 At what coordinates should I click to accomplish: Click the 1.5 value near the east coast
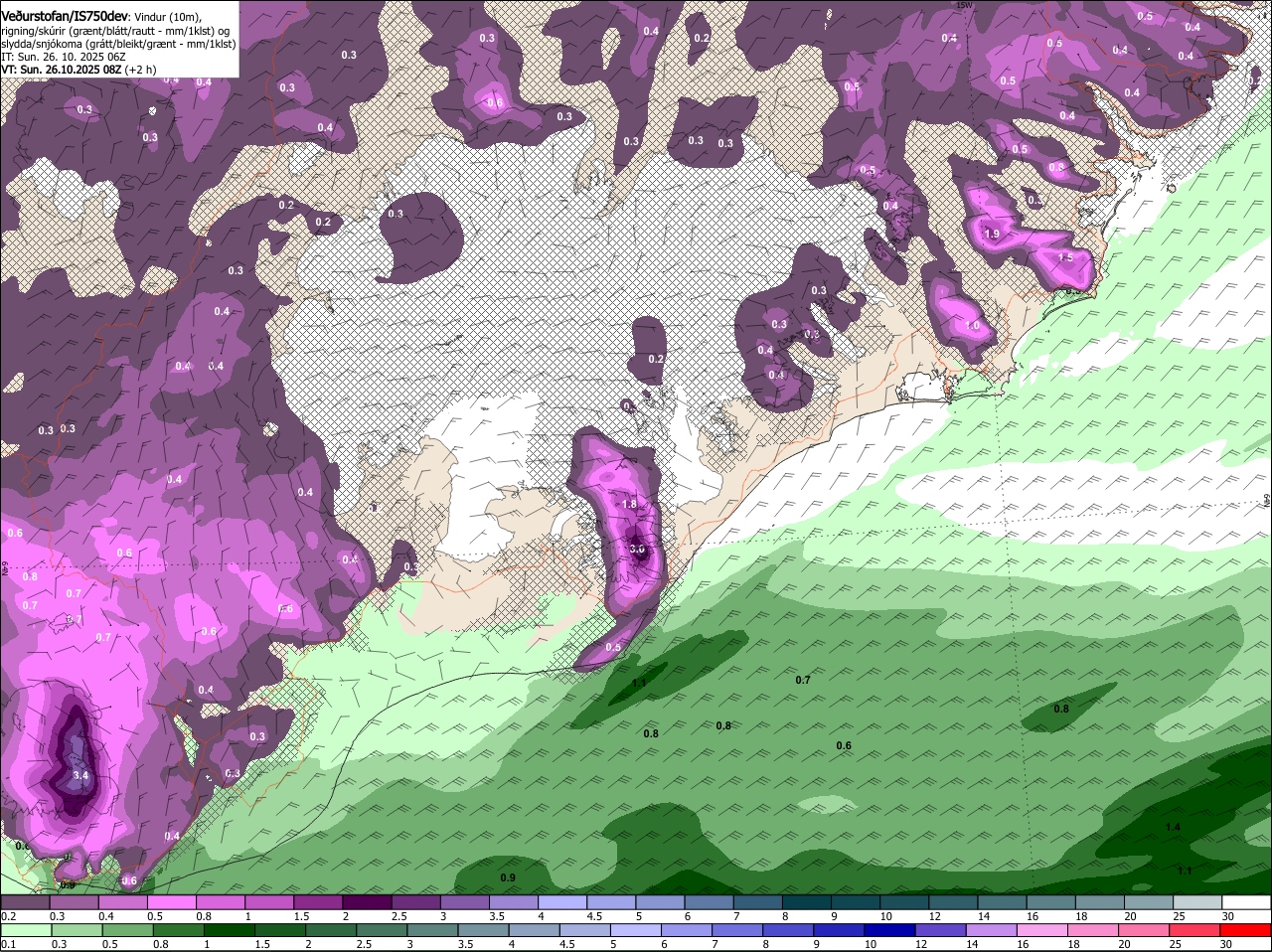(x=1065, y=256)
